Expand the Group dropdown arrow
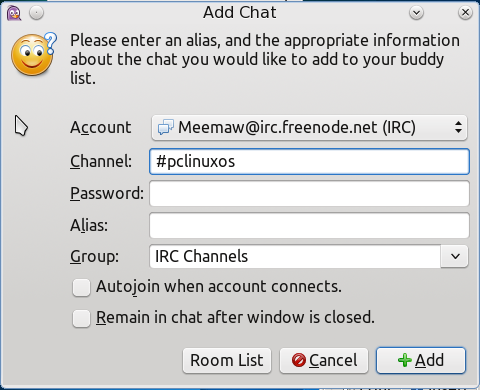The height and width of the screenshot is (390, 480). pyautogui.click(x=455, y=256)
